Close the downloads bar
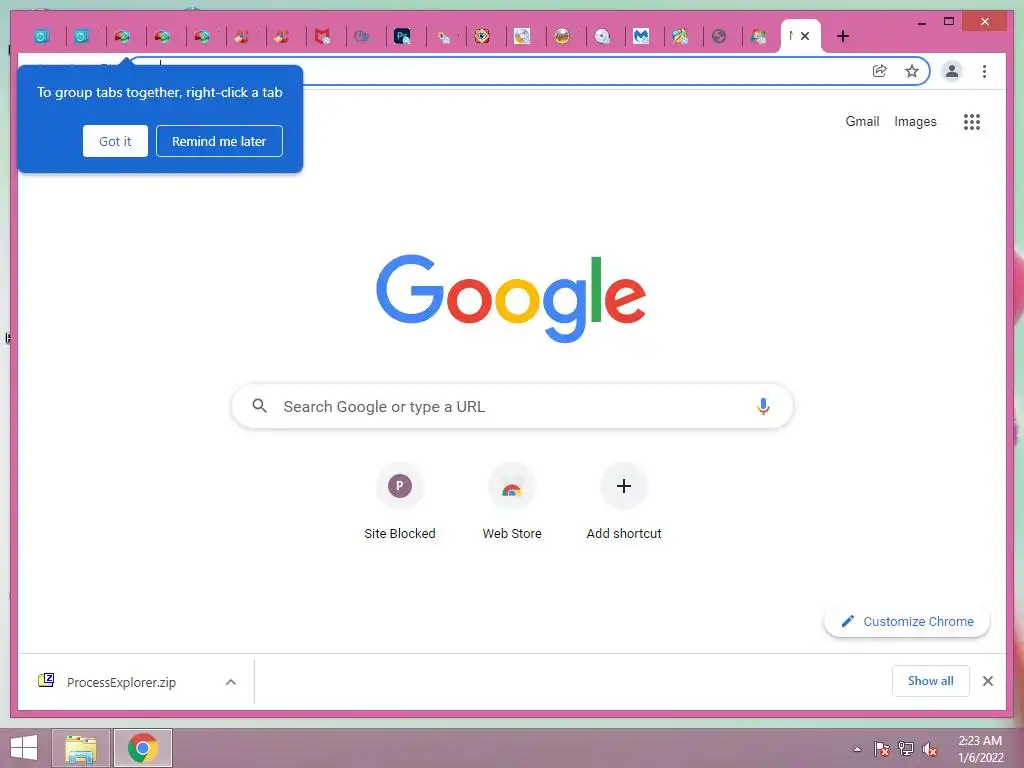This screenshot has width=1024, height=768. [x=987, y=681]
